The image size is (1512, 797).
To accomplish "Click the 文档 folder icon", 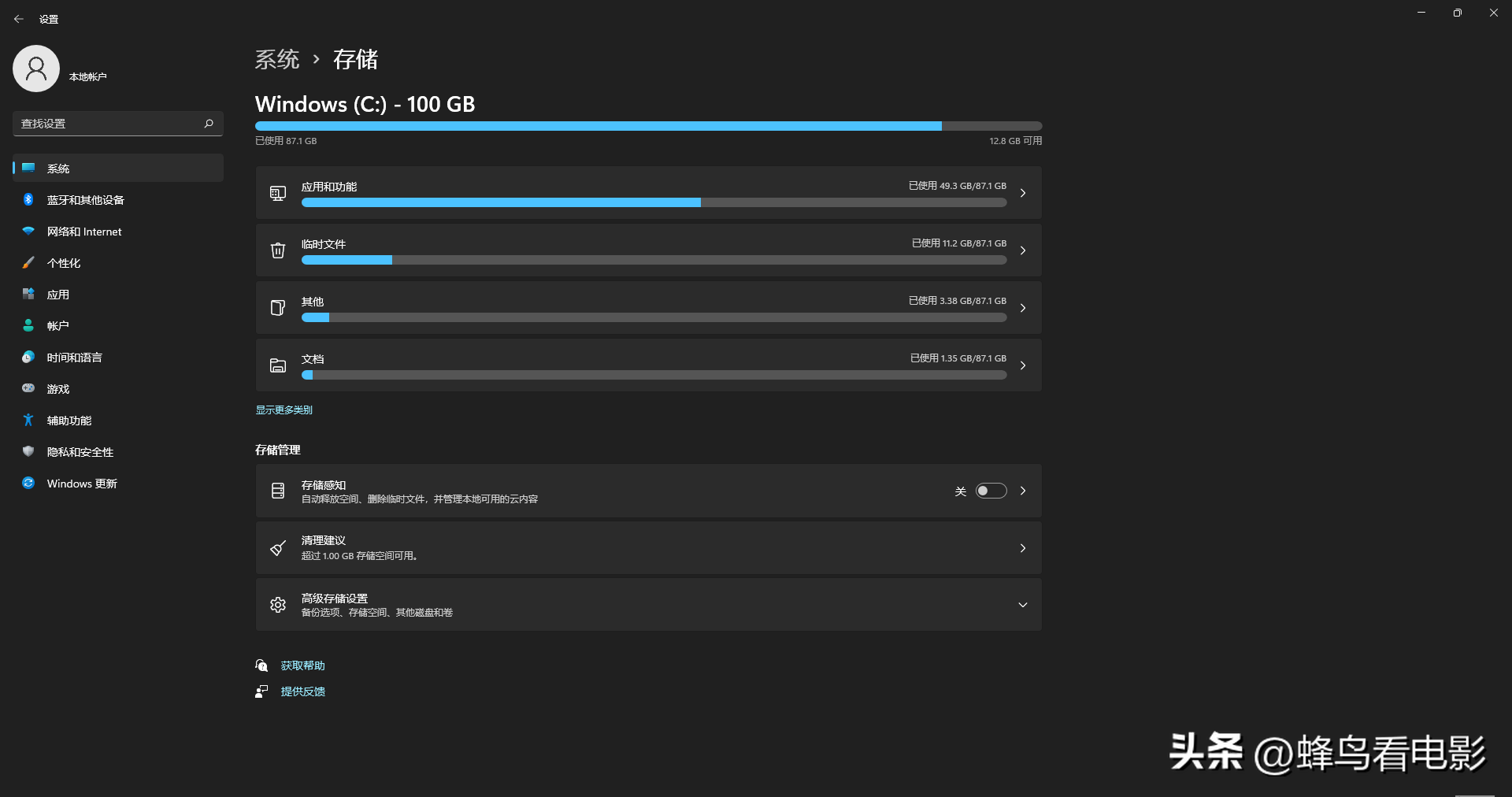I will [x=278, y=365].
